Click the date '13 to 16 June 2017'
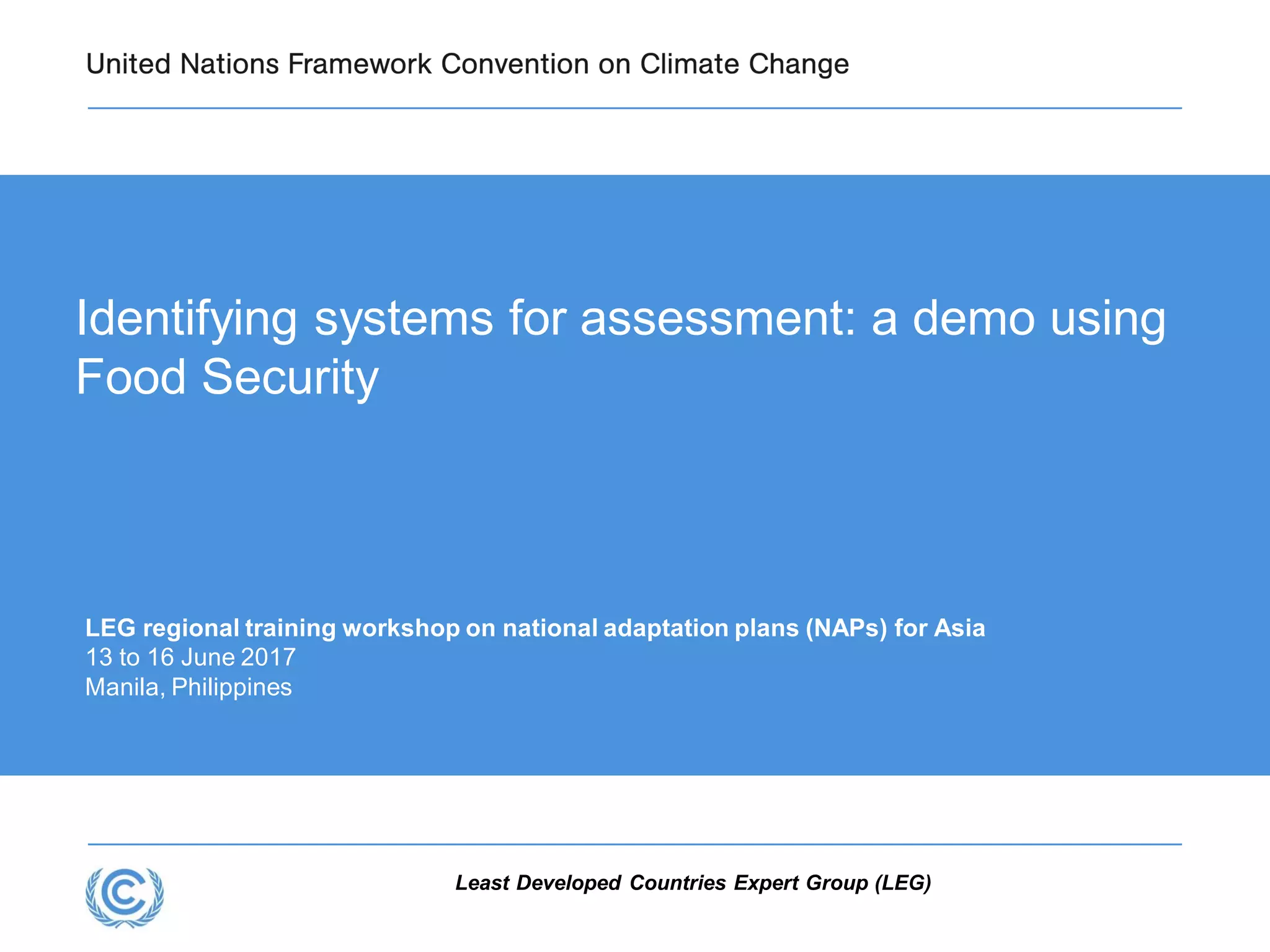 tap(190, 658)
